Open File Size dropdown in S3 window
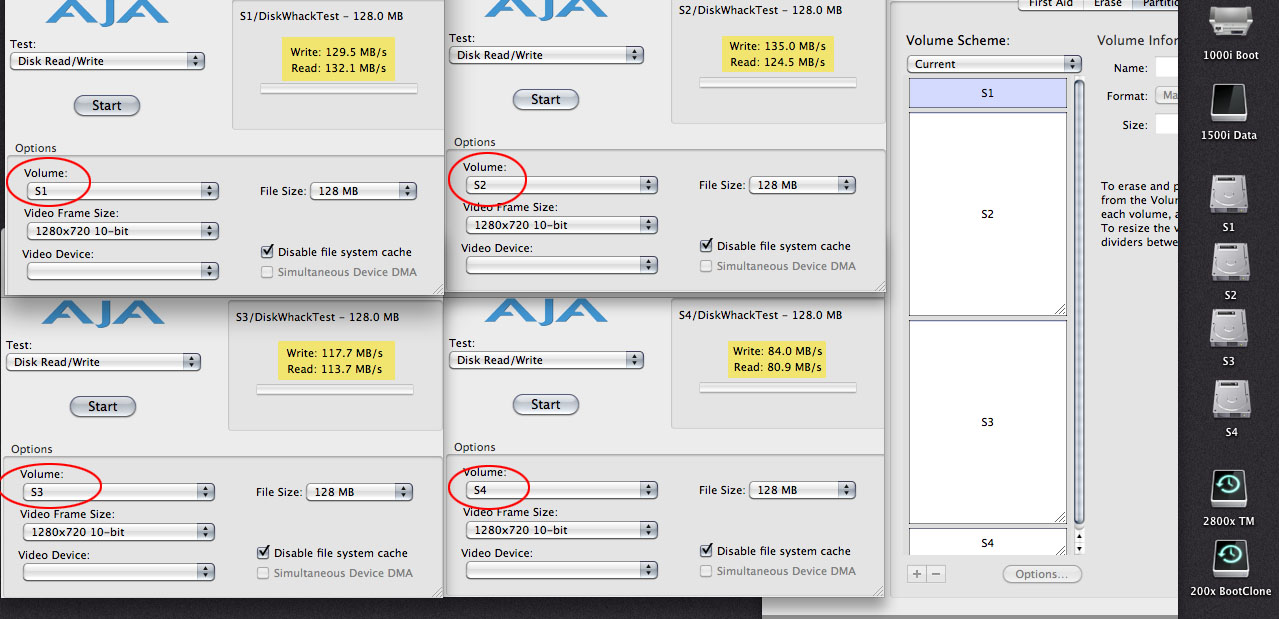The image size is (1279, 619). click(x=360, y=492)
